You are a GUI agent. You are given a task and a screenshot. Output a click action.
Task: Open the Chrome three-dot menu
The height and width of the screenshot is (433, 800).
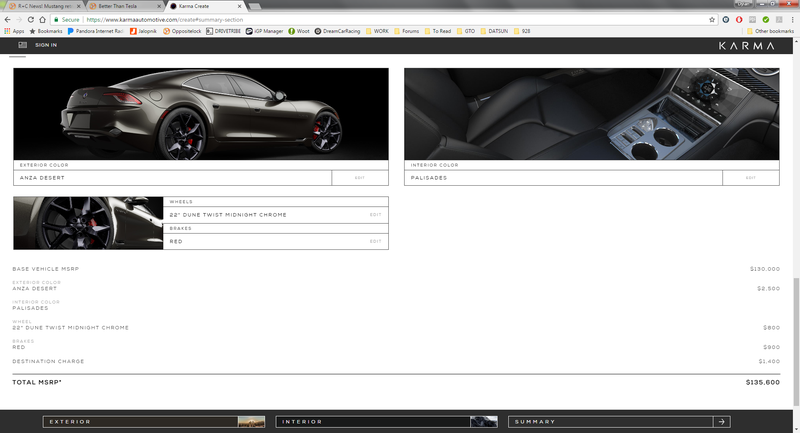pos(792,19)
